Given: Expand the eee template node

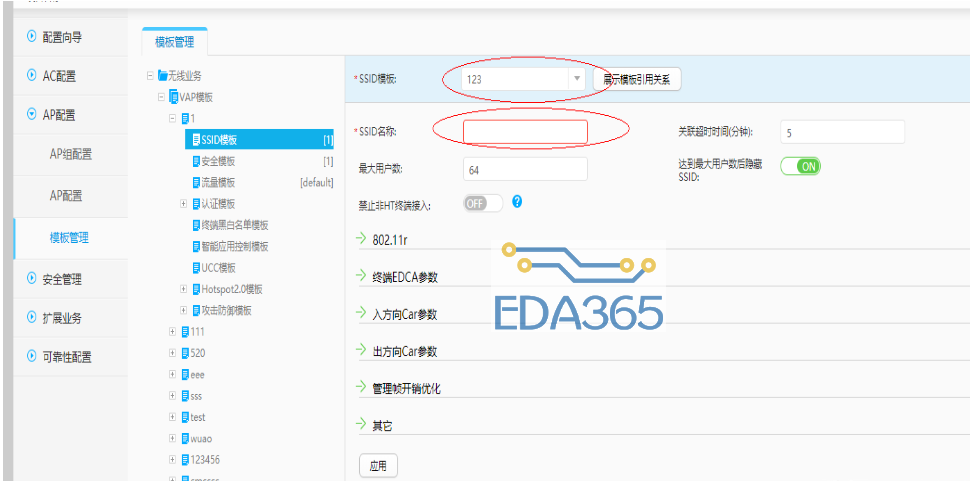Looking at the screenshot, I should coord(173,375).
